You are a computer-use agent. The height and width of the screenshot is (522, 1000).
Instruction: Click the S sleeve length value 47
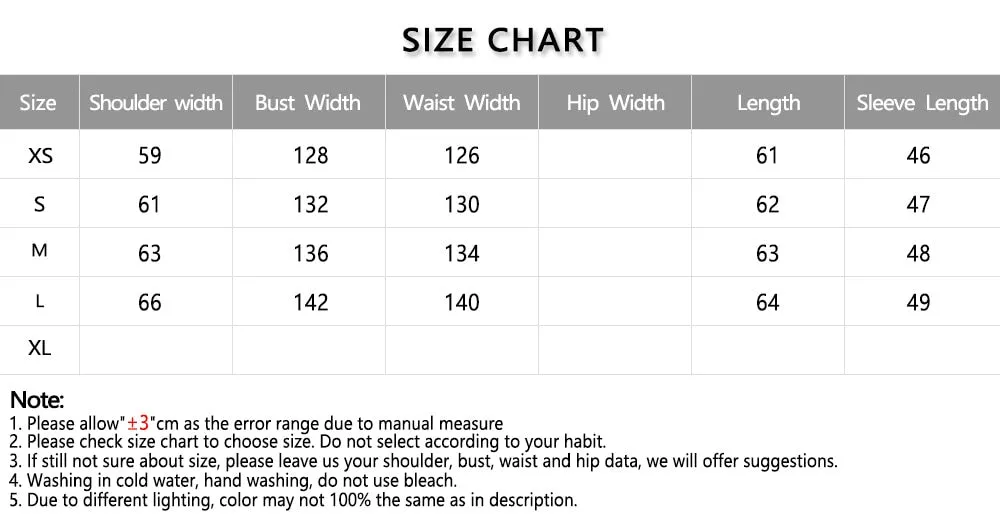(918, 204)
